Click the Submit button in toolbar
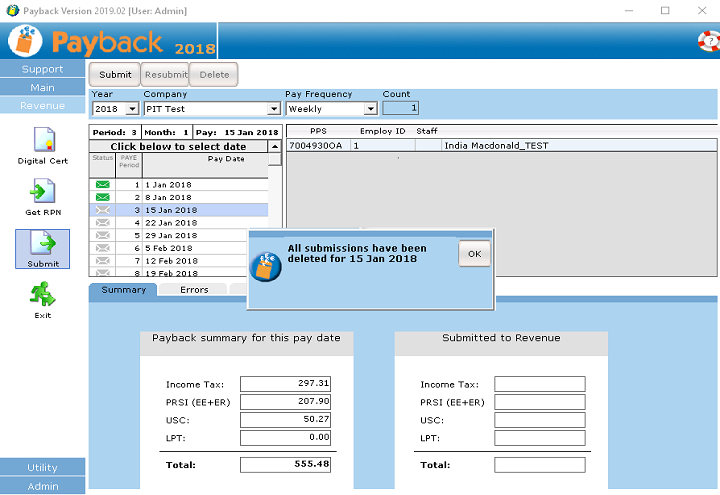Image resolution: width=720 pixels, height=495 pixels. point(115,74)
